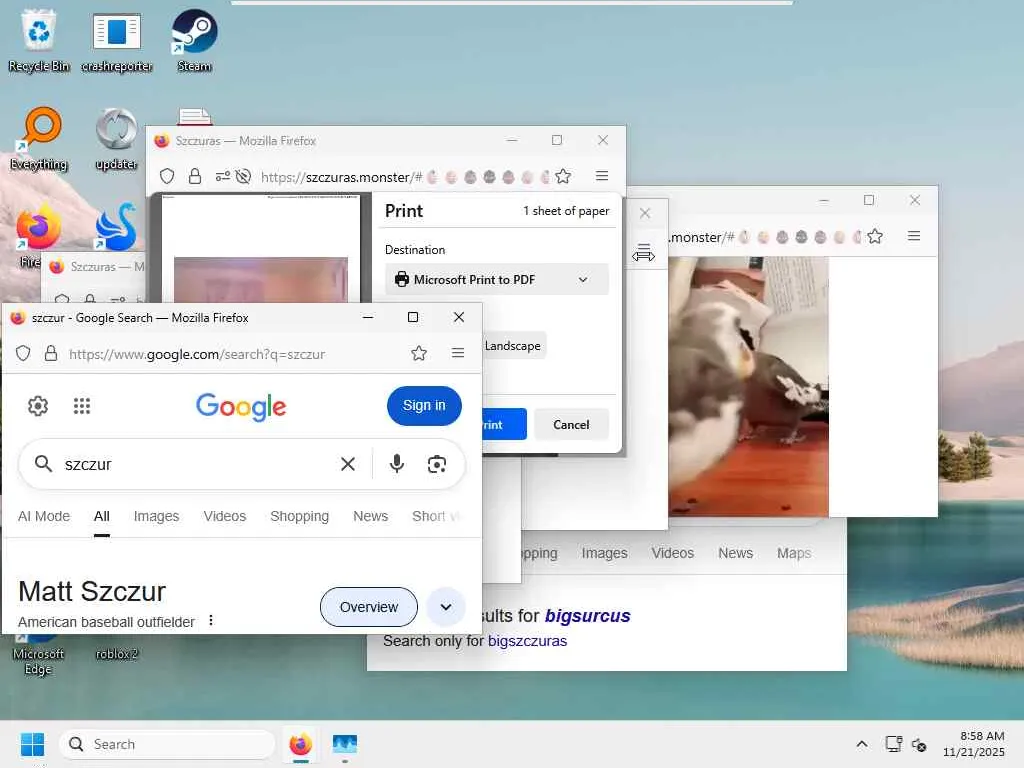Image resolution: width=1024 pixels, height=768 pixels.
Task: Open Google settings gear icon
Action: [38, 406]
